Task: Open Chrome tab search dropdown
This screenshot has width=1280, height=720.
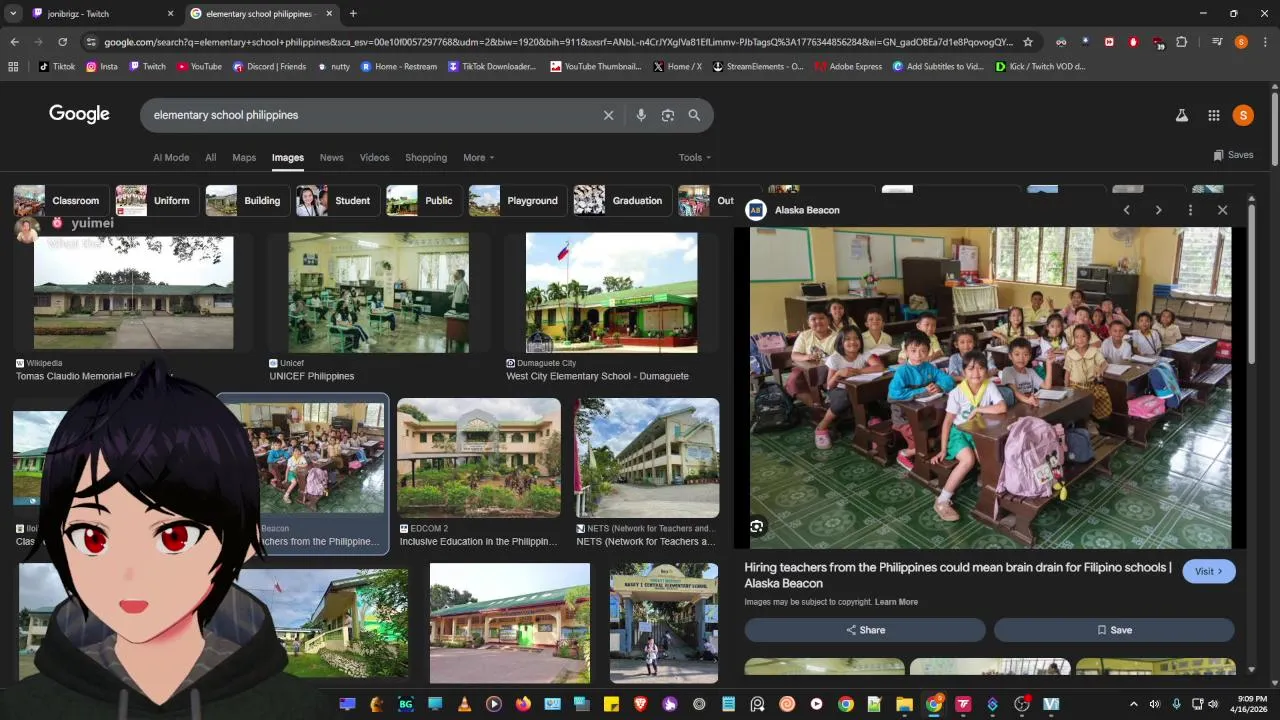Action: tap(13, 13)
